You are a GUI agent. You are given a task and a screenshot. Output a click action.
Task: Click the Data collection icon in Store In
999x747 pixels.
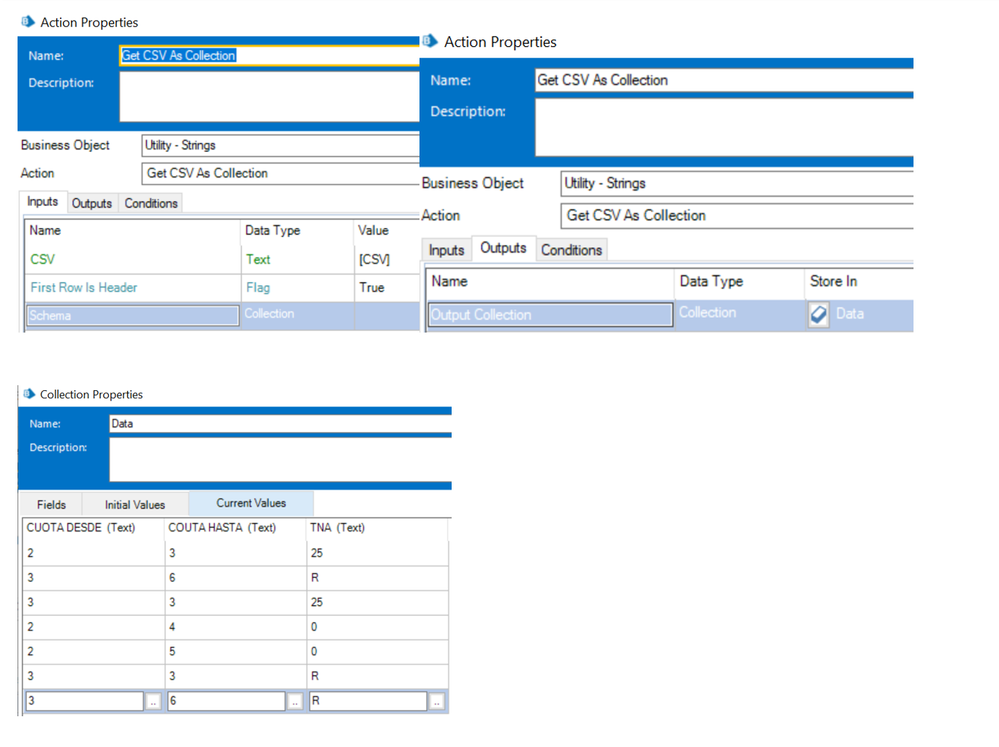pos(819,314)
